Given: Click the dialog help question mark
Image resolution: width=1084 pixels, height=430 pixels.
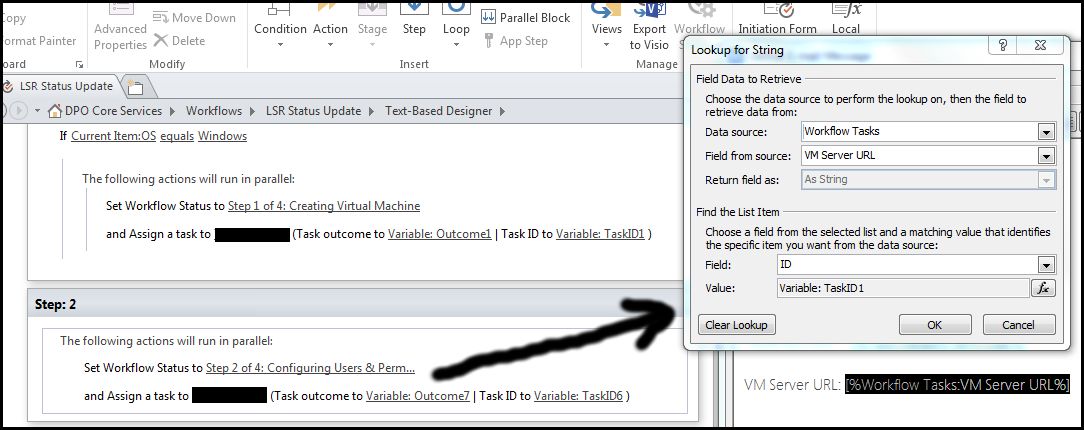Looking at the screenshot, I should 1002,46.
